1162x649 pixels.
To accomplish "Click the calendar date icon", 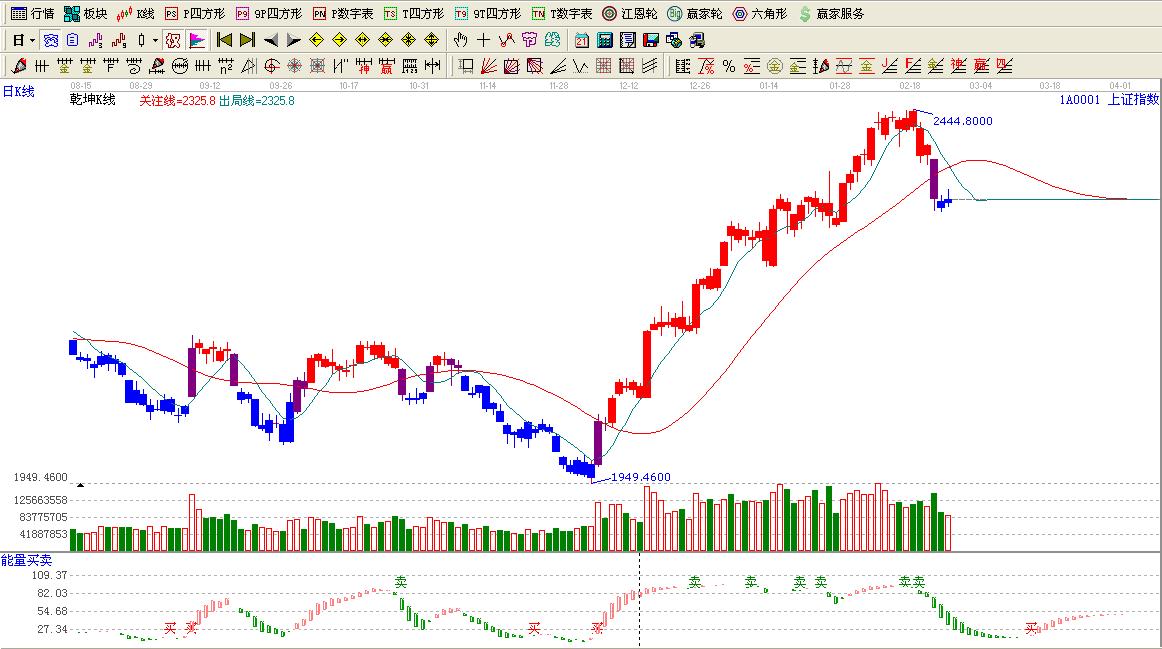I will click(x=582, y=40).
